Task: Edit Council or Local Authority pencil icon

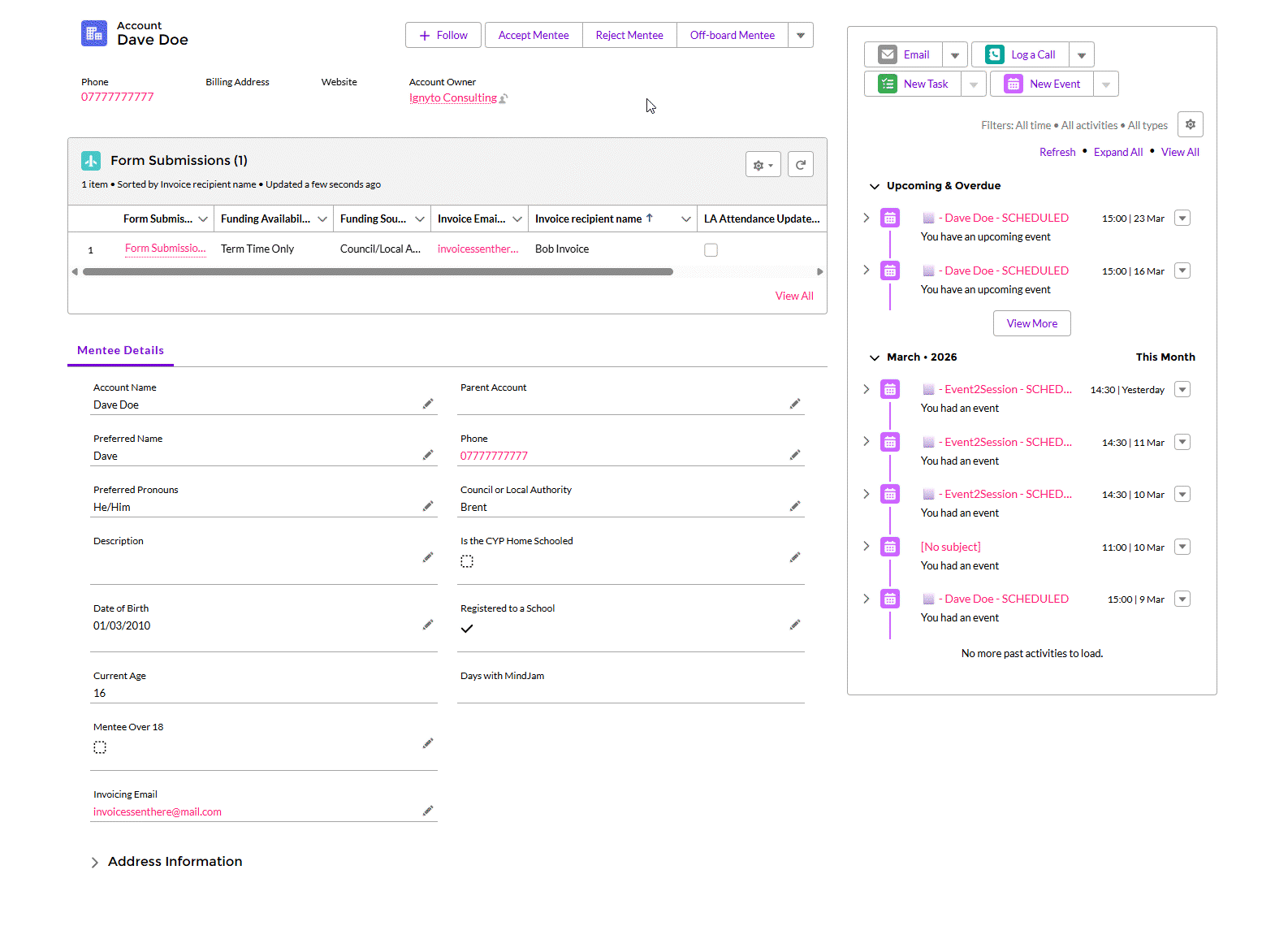Action: click(x=795, y=506)
